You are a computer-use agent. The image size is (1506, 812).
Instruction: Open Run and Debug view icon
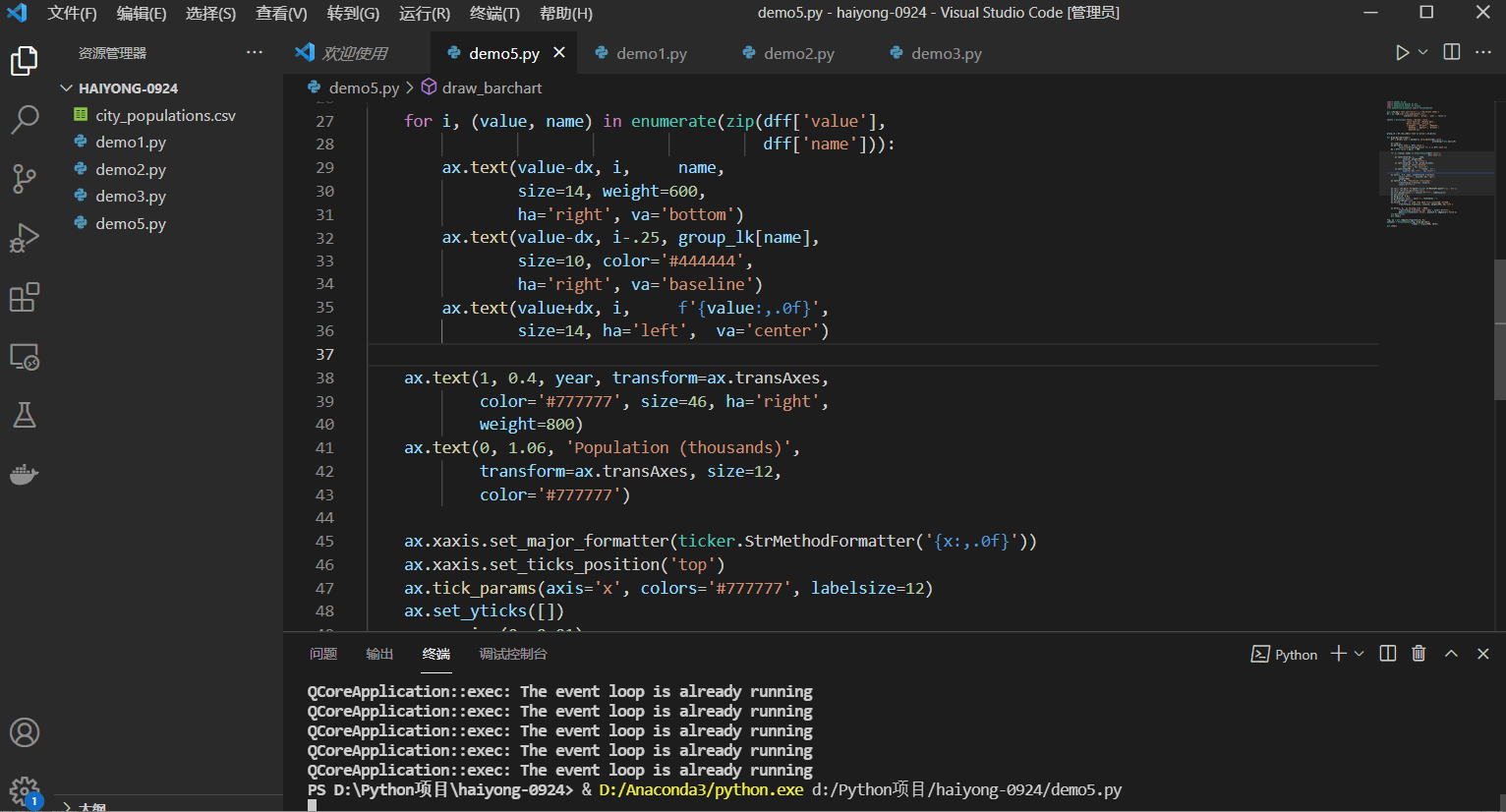[x=24, y=238]
